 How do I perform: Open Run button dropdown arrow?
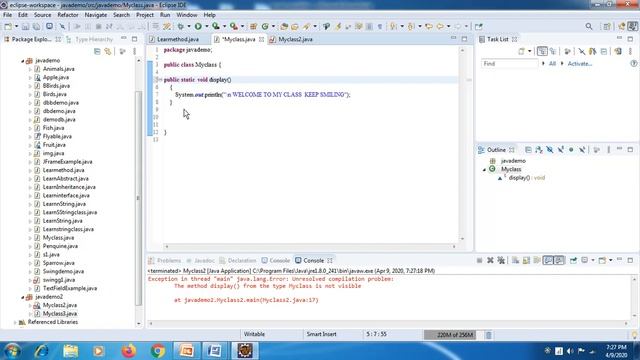pyautogui.click(x=206, y=27)
